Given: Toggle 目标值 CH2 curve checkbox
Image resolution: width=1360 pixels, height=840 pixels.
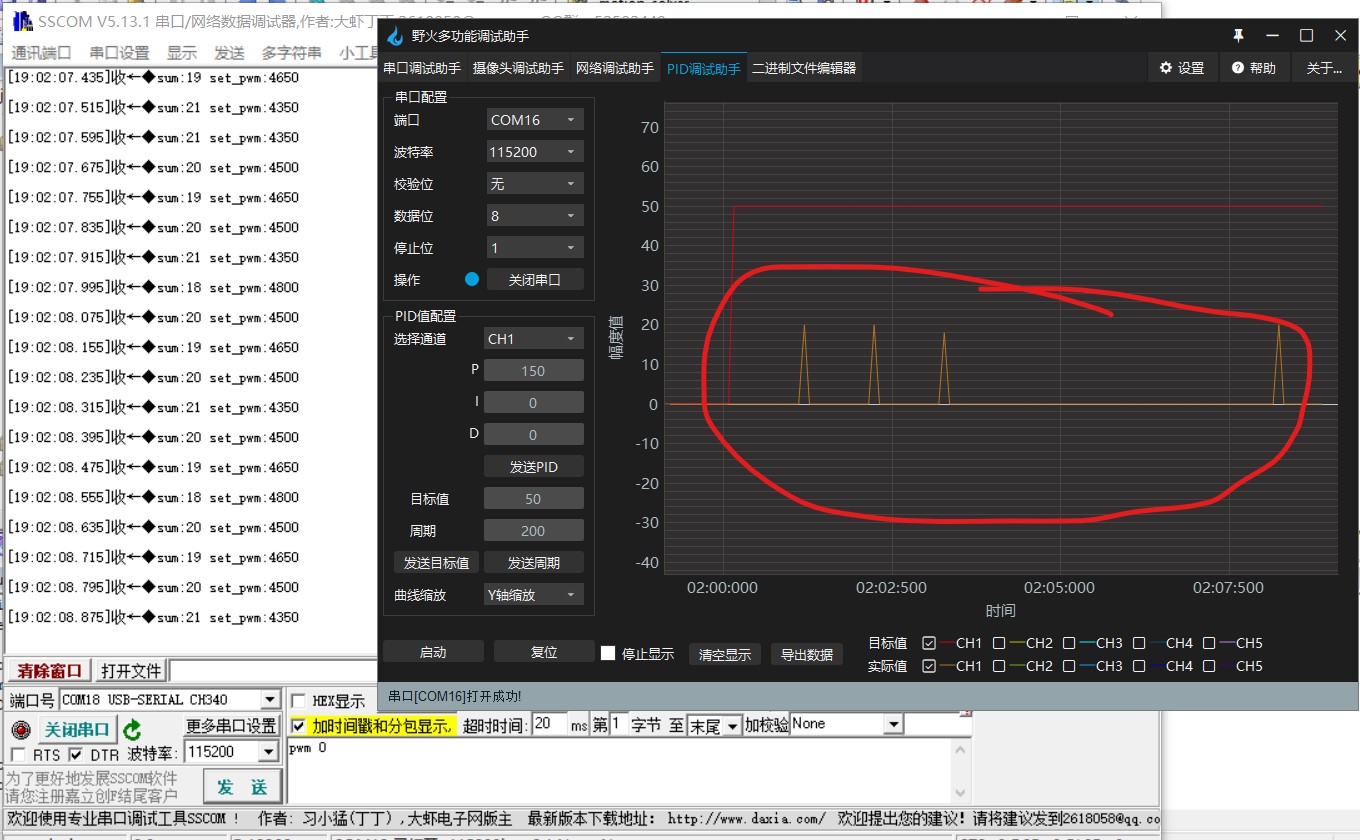Looking at the screenshot, I should point(999,643).
